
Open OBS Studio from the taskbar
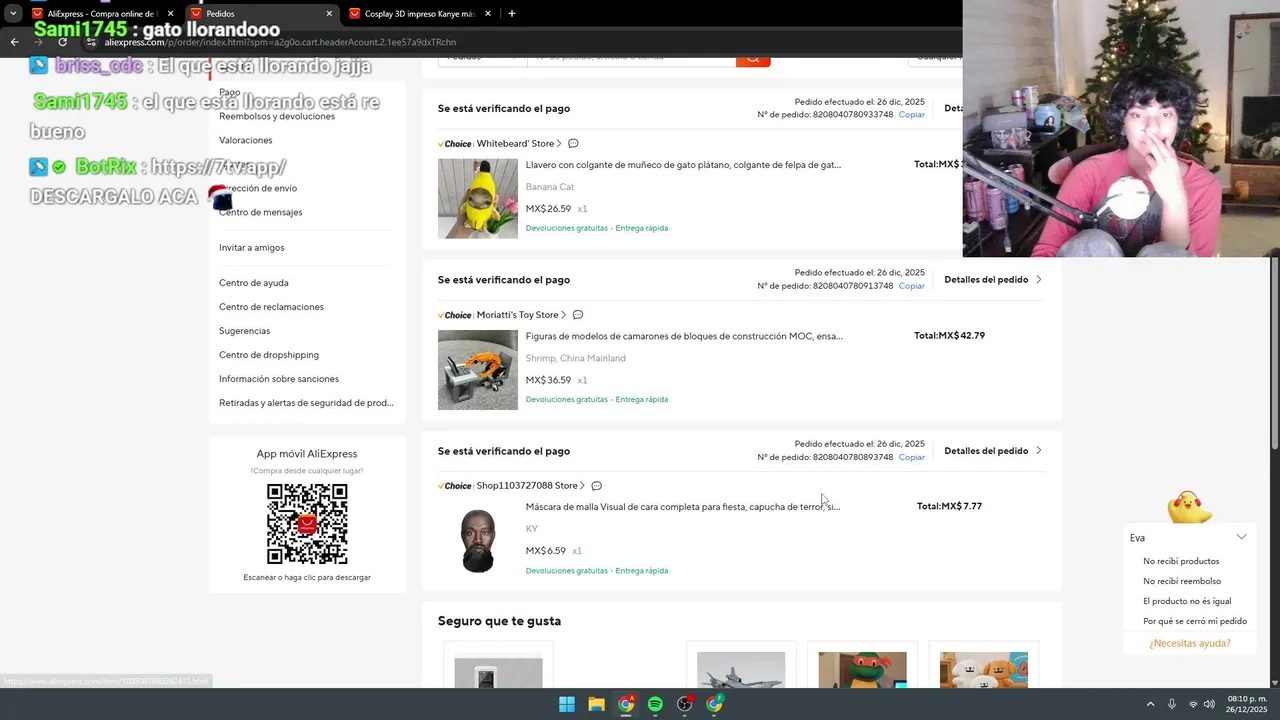point(685,704)
